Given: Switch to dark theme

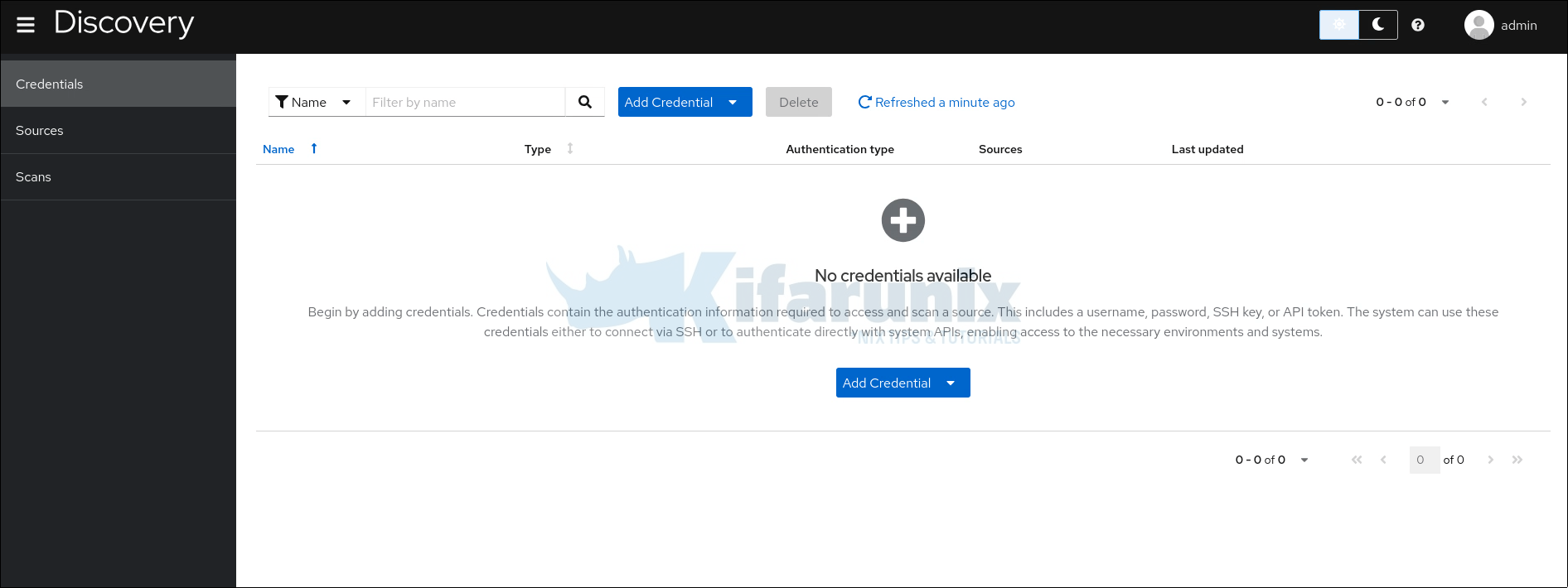Looking at the screenshot, I should tap(1378, 25).
